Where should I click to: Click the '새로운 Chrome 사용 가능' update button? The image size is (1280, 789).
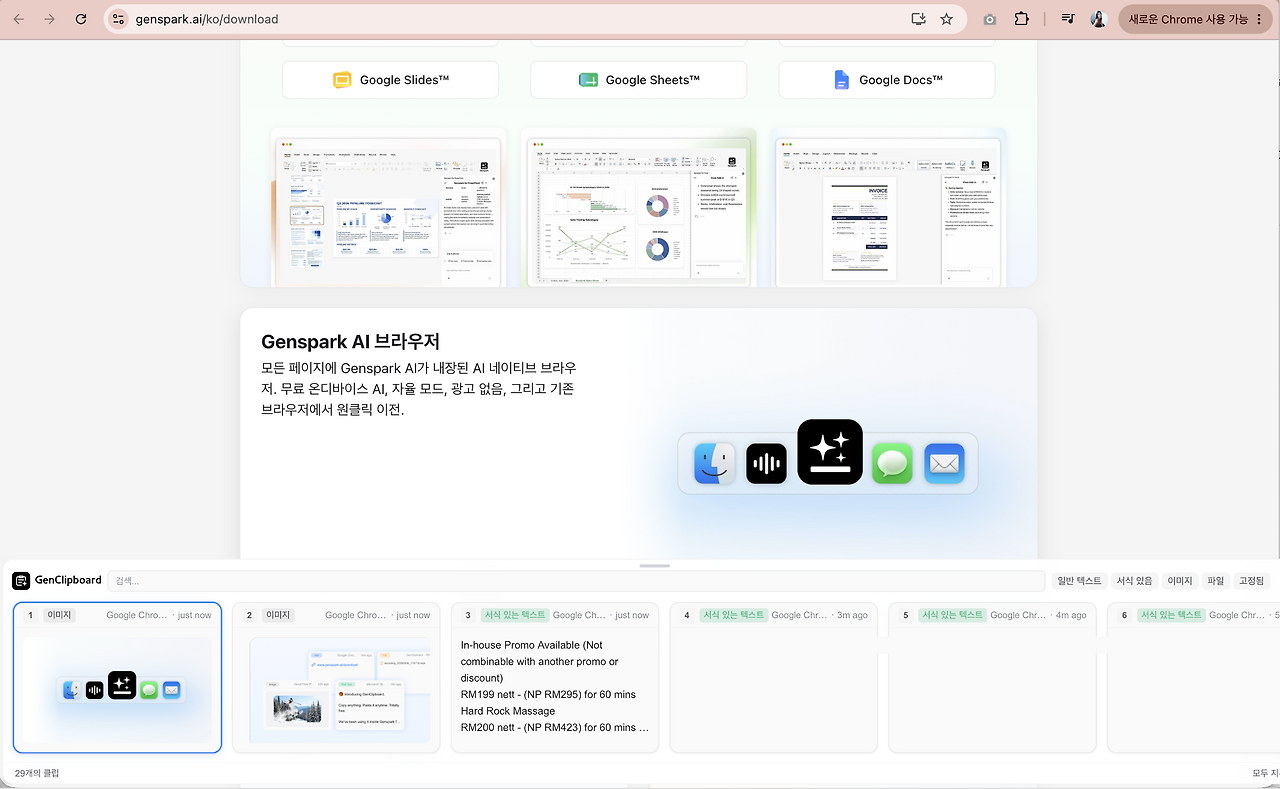click(x=1195, y=19)
